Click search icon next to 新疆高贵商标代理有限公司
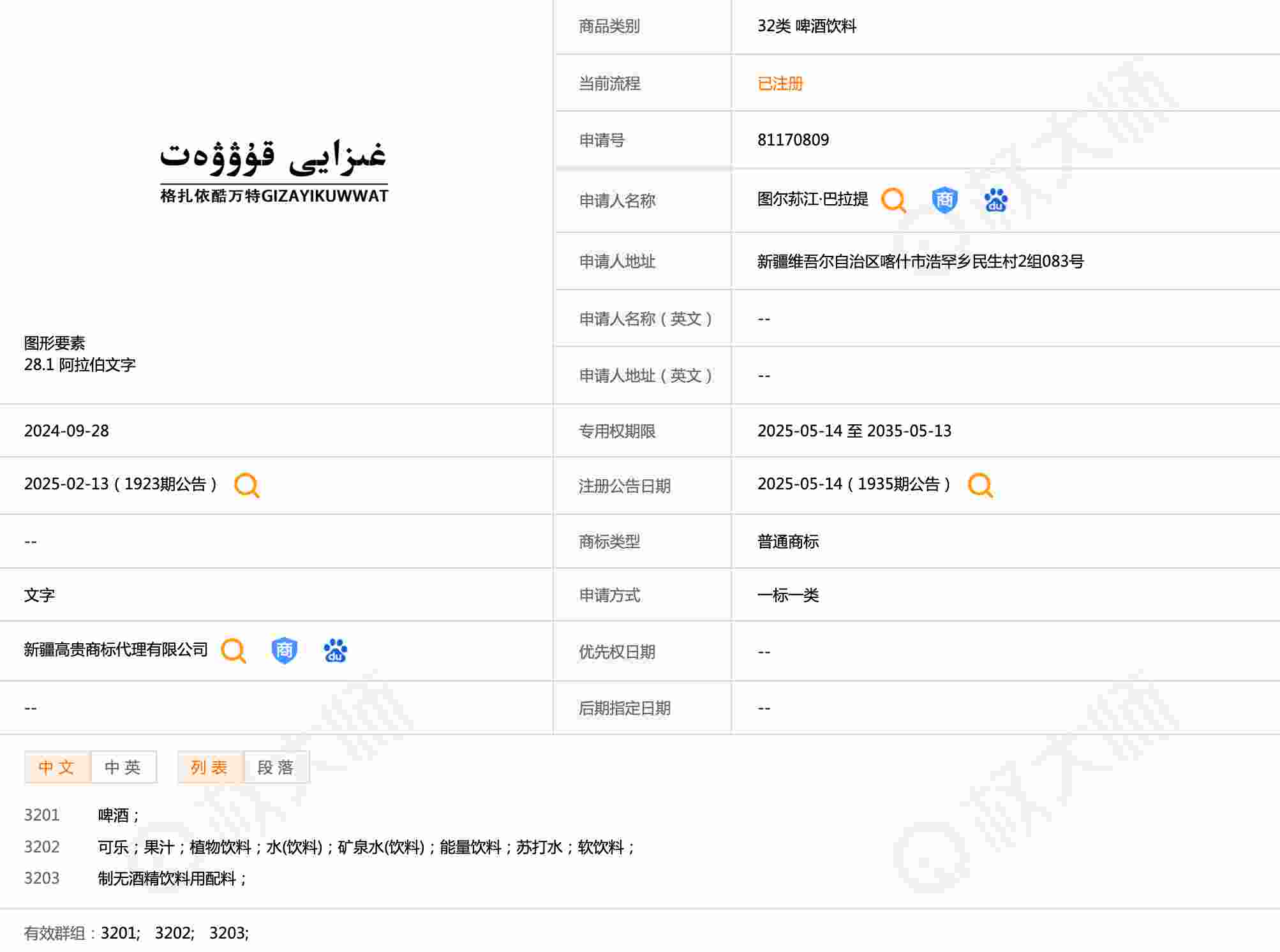Image resolution: width=1280 pixels, height=952 pixels. [x=233, y=650]
